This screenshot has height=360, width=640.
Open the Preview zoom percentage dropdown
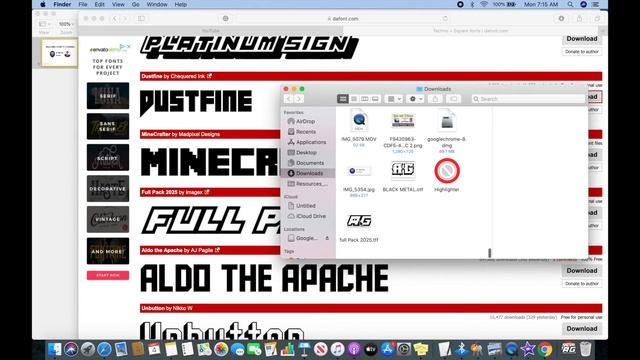point(66,24)
